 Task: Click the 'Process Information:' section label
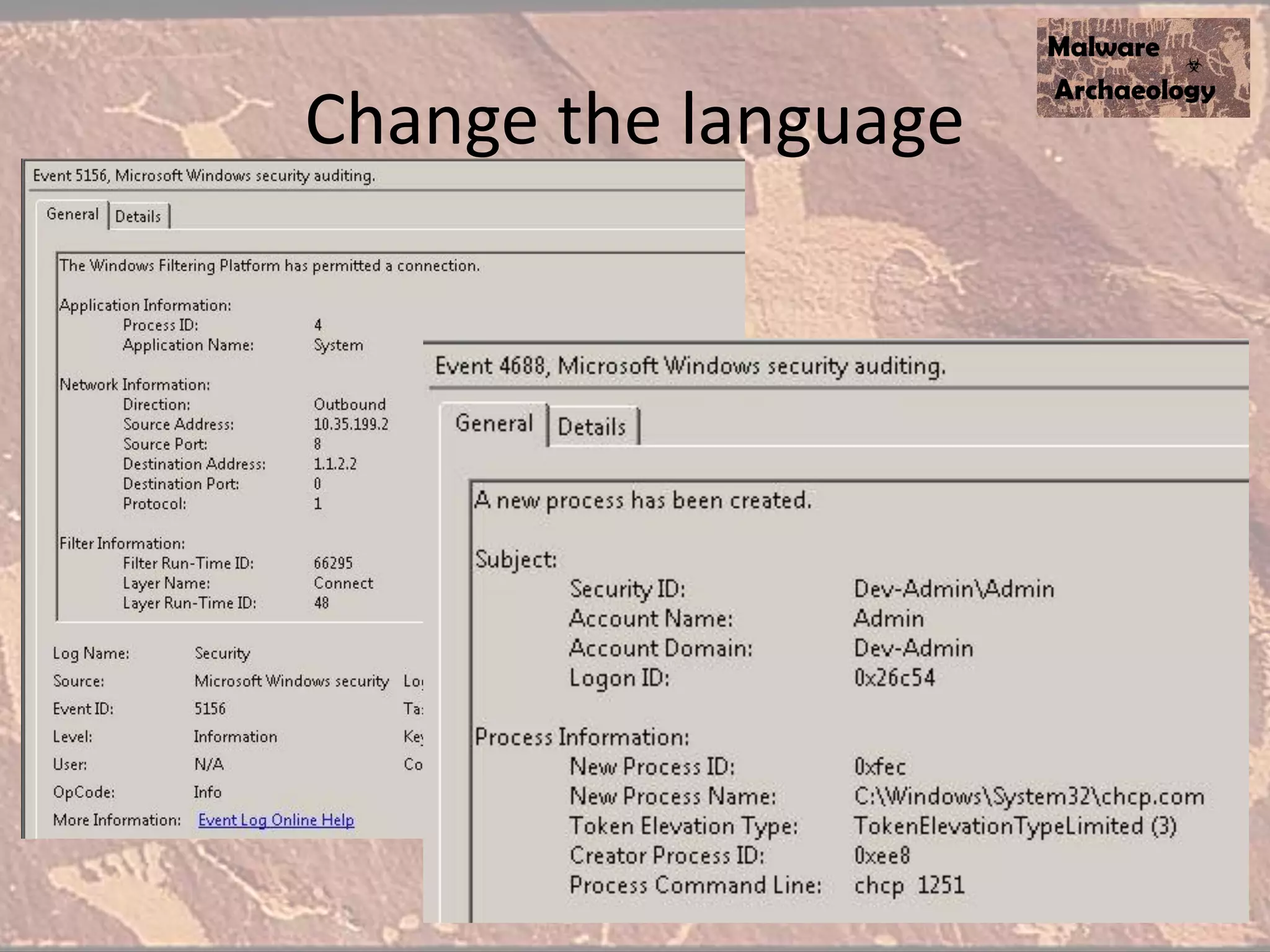click(582, 737)
